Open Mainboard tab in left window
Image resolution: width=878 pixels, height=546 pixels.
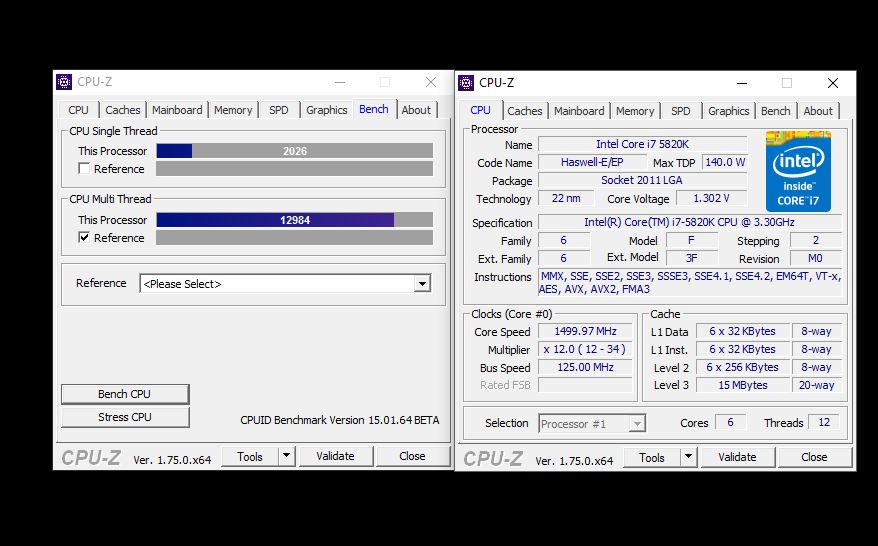(x=177, y=110)
